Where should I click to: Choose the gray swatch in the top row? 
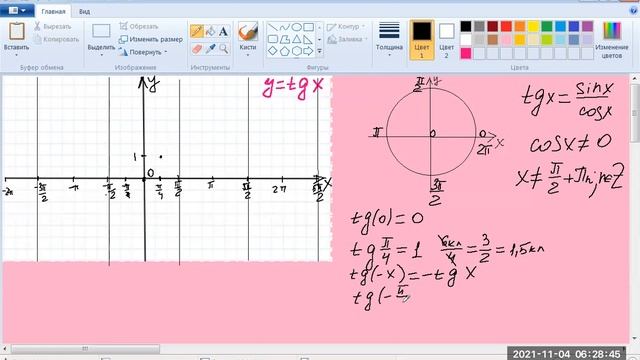479,27
